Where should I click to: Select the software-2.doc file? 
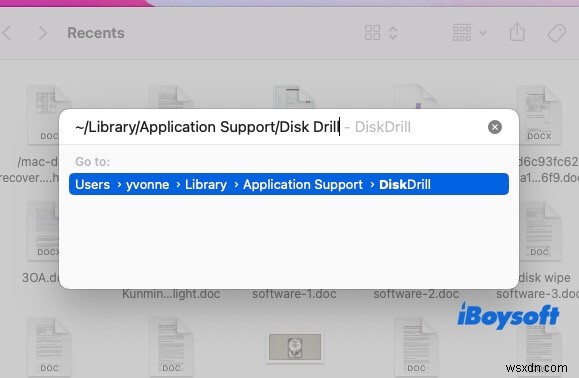(x=416, y=294)
